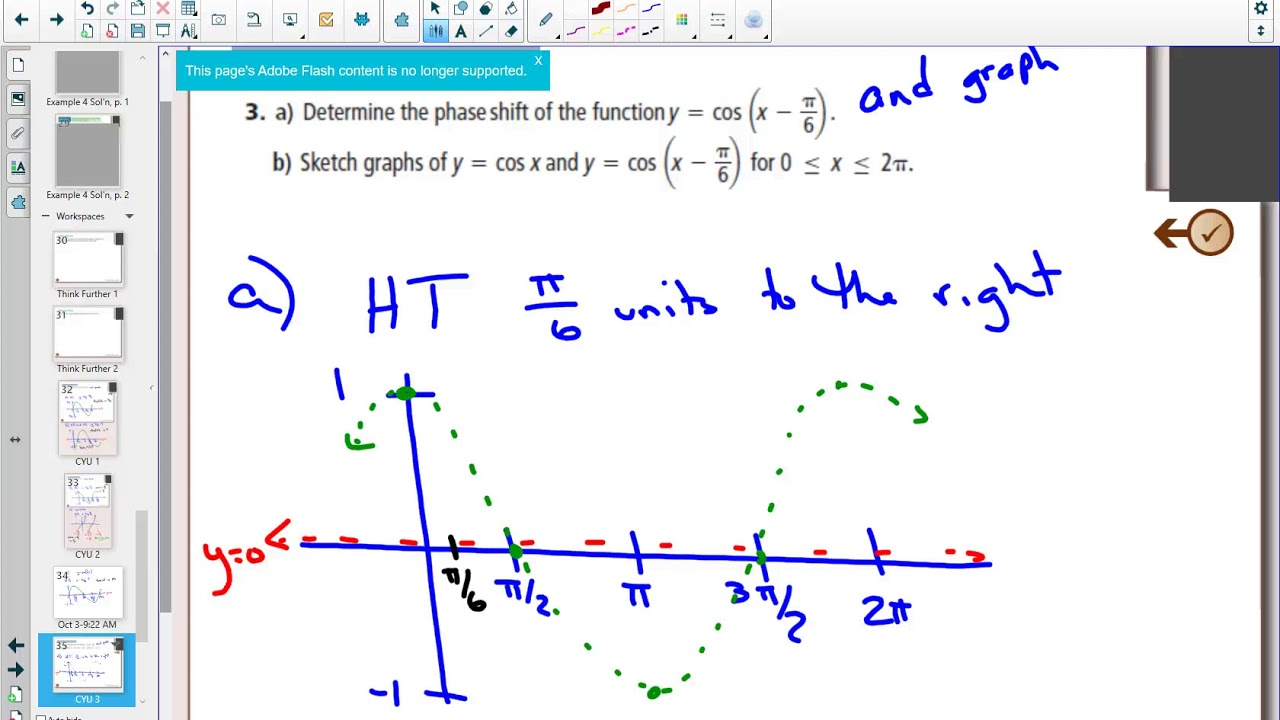Open the Properties tab in sidebar
1280x720 pixels.
pyautogui.click(x=18, y=167)
